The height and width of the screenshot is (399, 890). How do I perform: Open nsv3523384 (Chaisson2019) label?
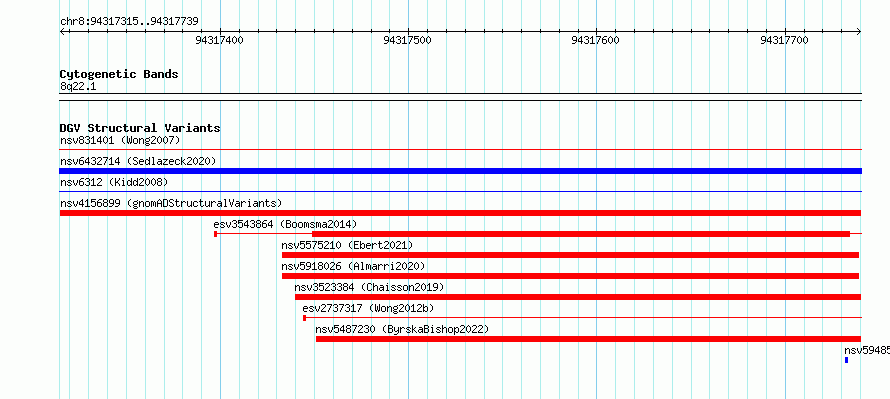pyautogui.click(x=369, y=287)
